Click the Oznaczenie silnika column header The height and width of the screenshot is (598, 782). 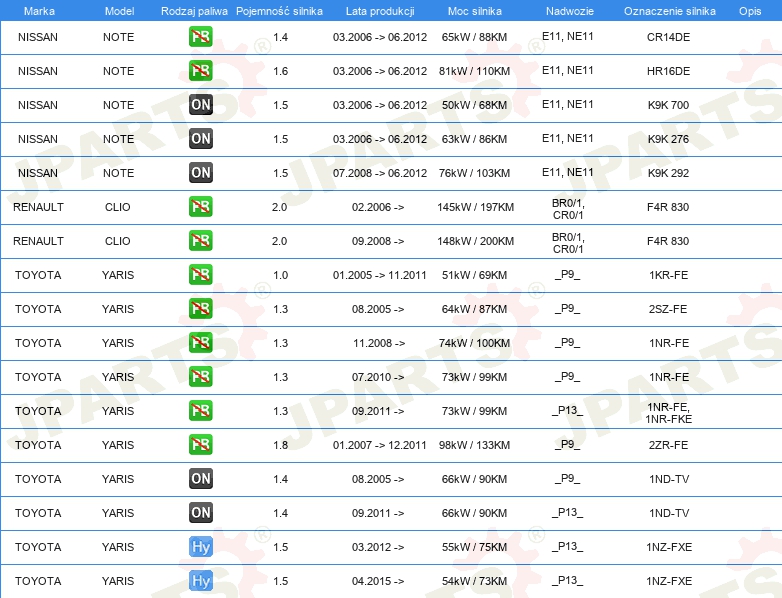click(669, 11)
